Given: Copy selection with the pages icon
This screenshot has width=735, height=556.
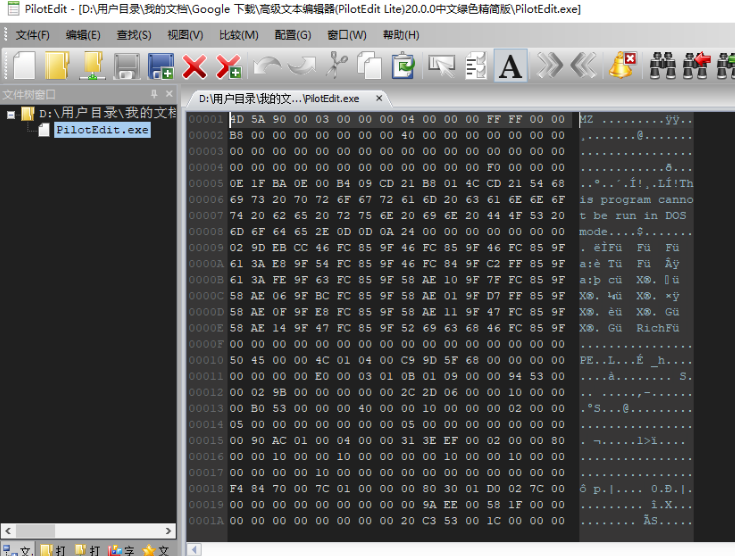Looking at the screenshot, I should coord(369,65).
